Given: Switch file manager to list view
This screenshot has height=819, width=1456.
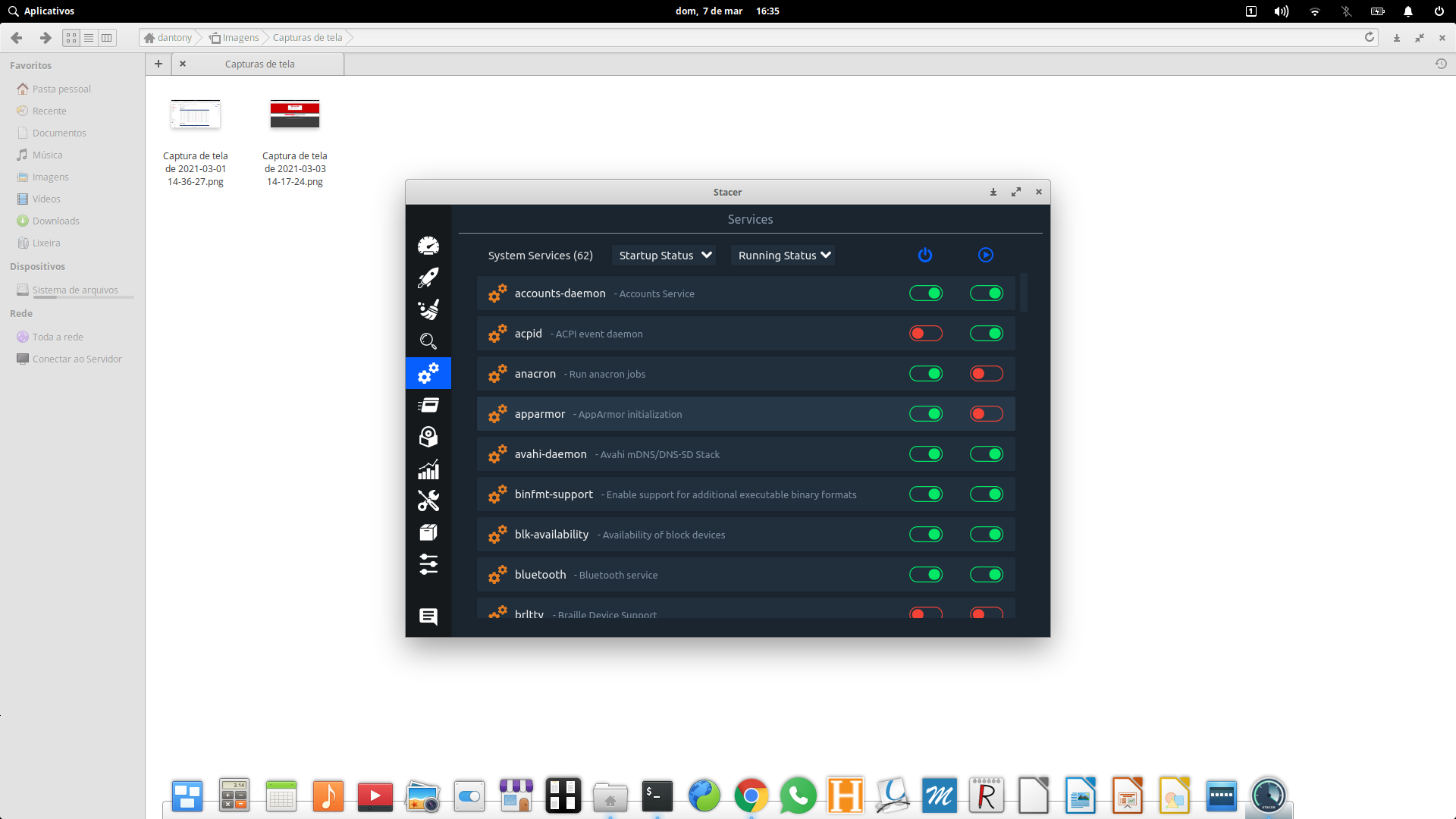Looking at the screenshot, I should [89, 37].
